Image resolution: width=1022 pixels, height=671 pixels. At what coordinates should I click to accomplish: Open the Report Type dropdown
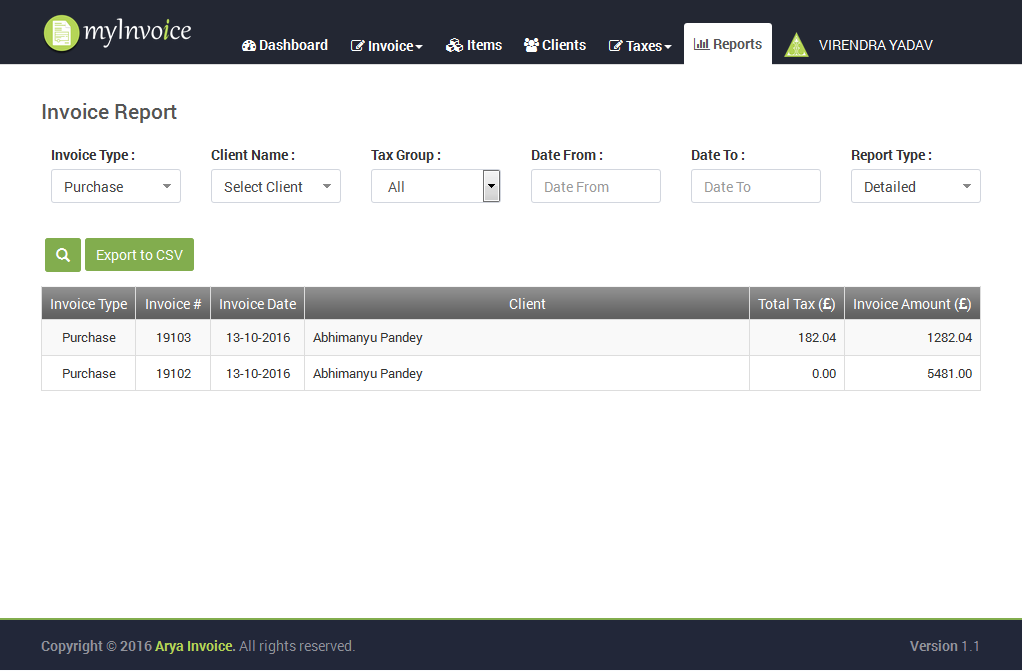pos(915,187)
